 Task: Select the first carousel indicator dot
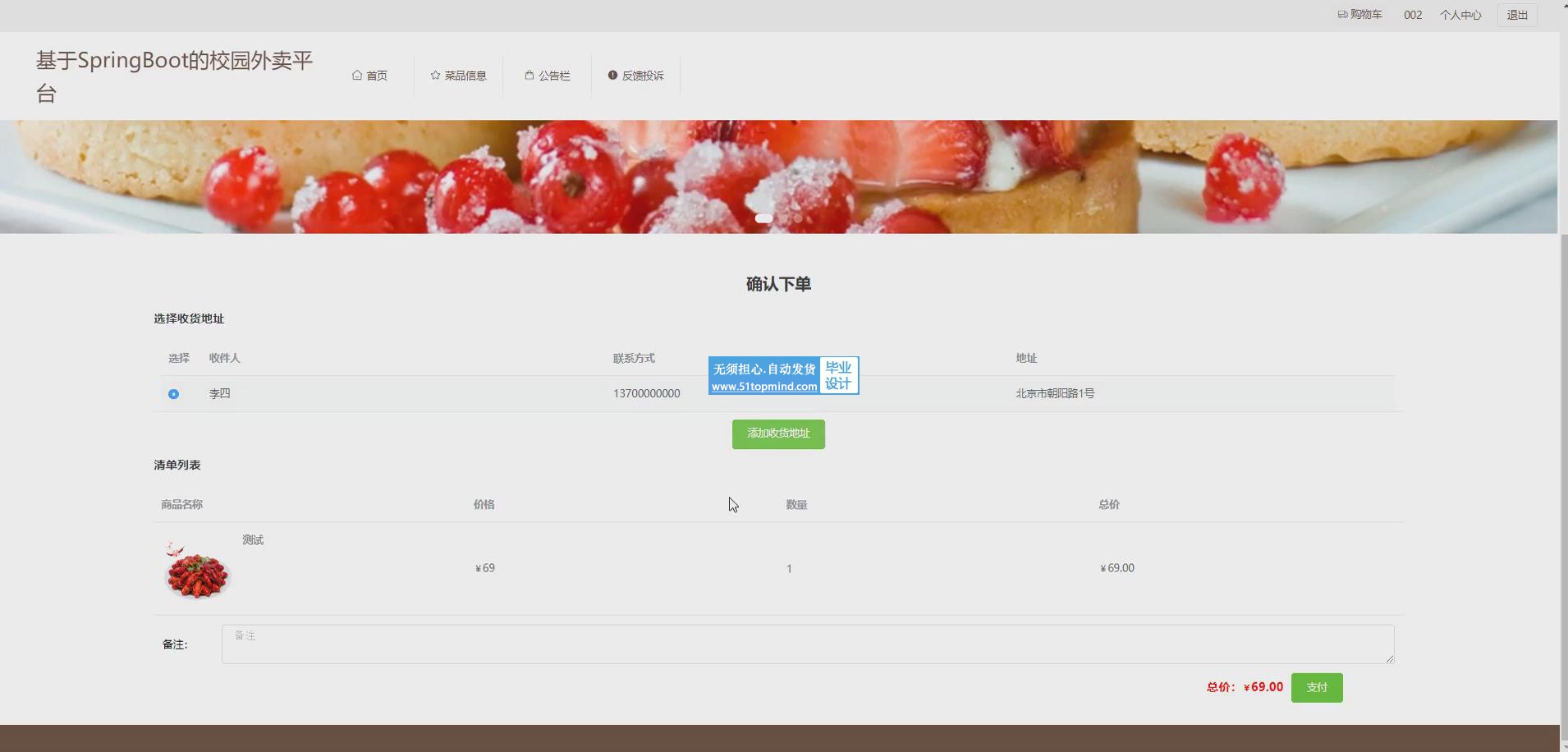(x=763, y=218)
